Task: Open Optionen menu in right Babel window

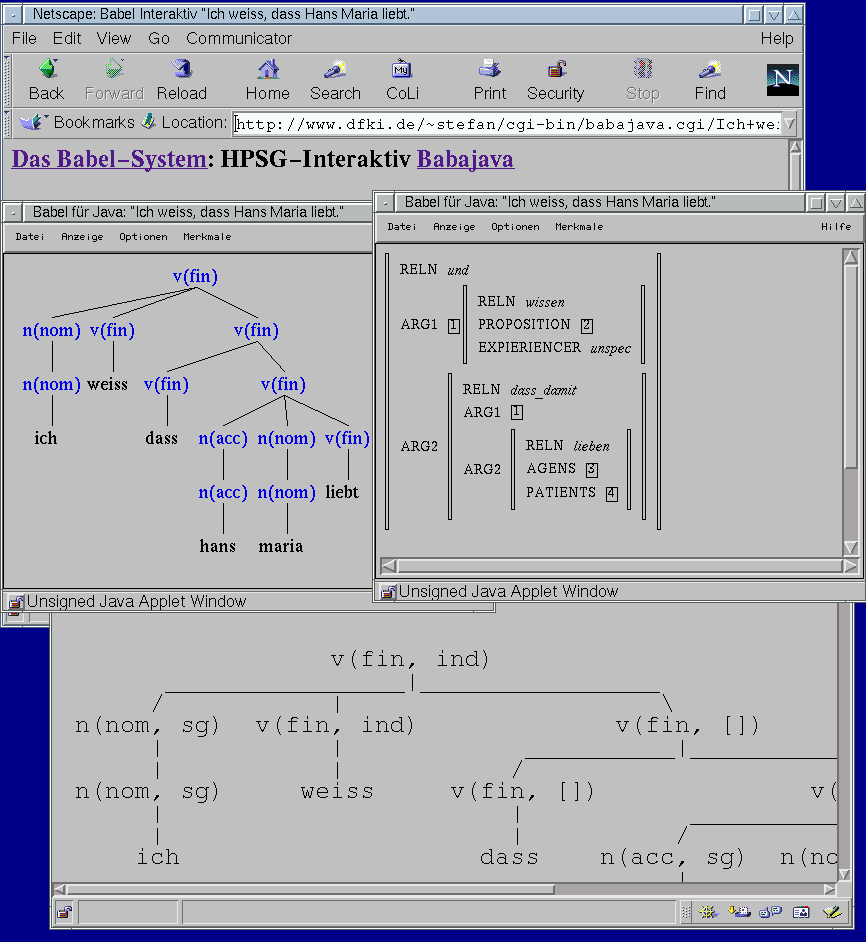Action: pyautogui.click(x=515, y=226)
